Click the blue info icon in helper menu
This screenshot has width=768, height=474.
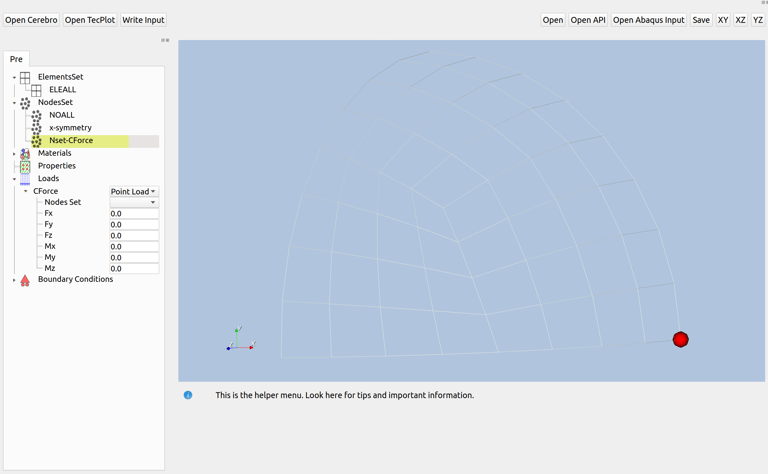click(188, 395)
